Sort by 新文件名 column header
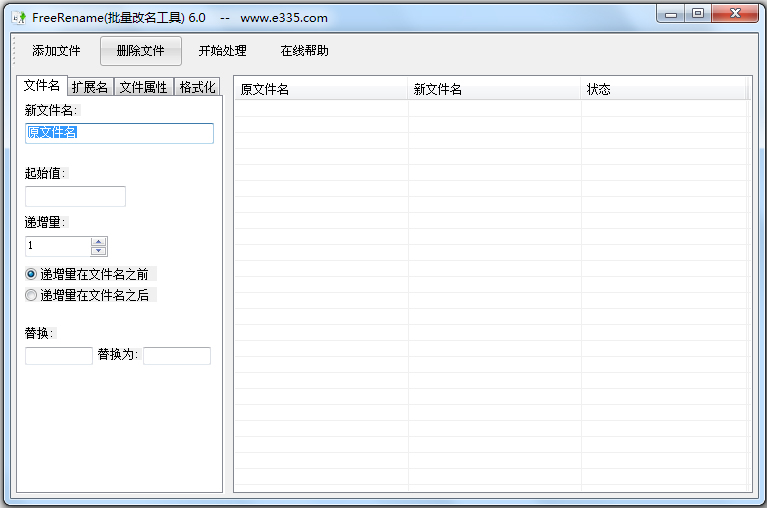This screenshot has height=508, width=767. (x=495, y=89)
